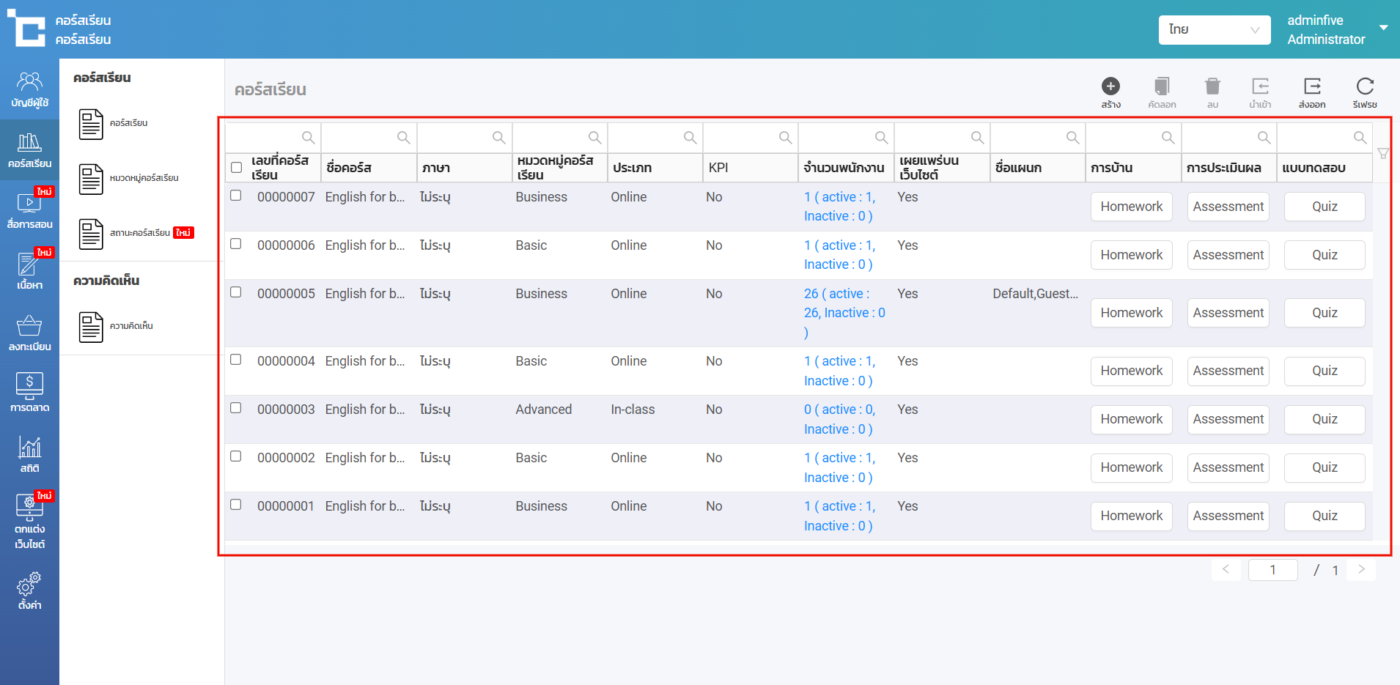
Task: Click the refresh (รีเฟรช) icon
Action: point(1364,87)
